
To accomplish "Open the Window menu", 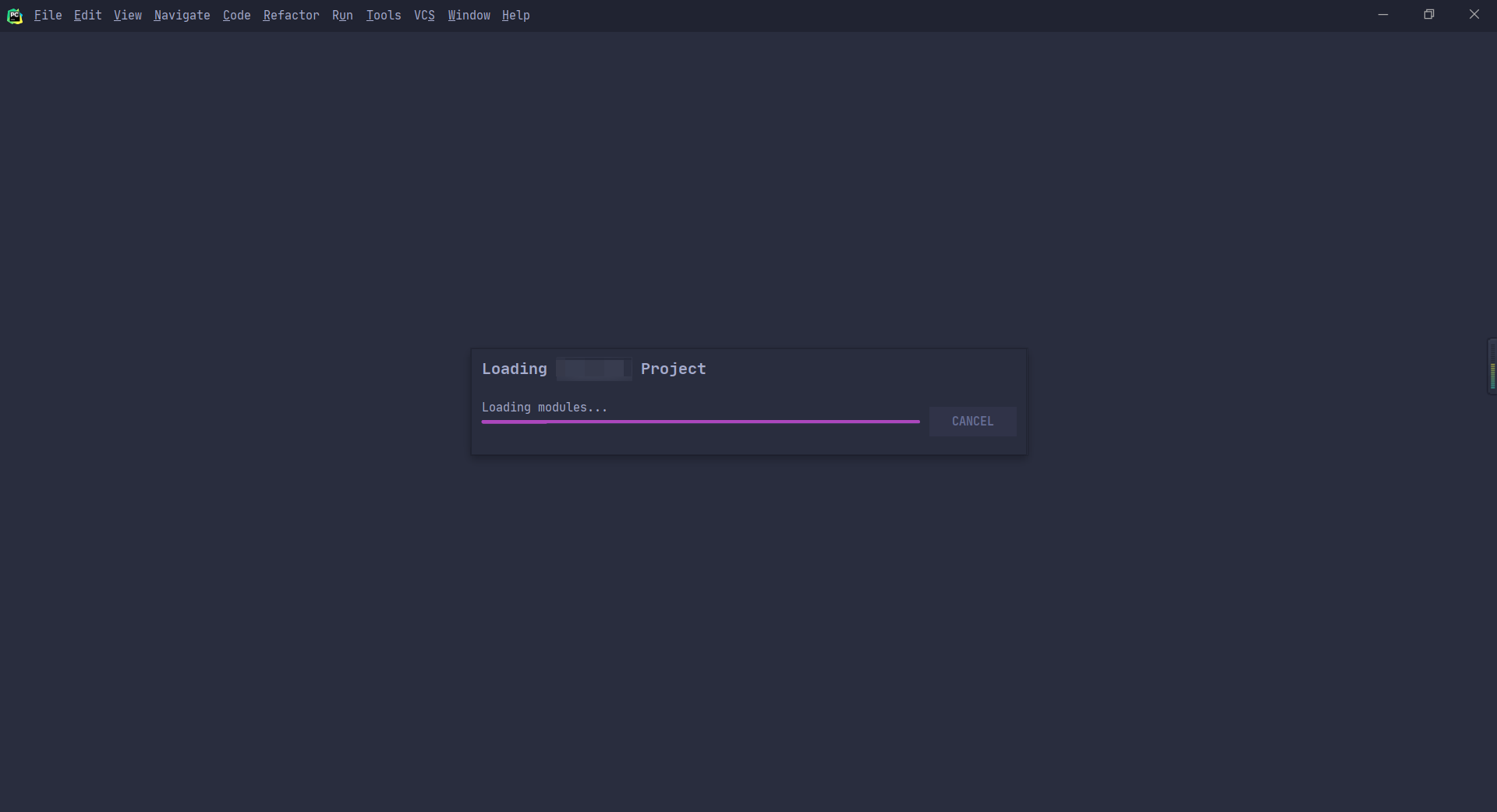I will [x=469, y=15].
